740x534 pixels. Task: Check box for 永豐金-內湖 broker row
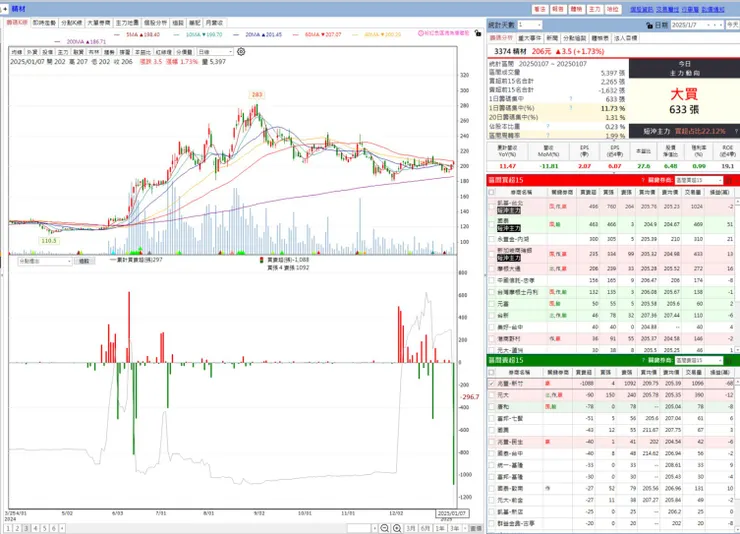tap(491, 239)
